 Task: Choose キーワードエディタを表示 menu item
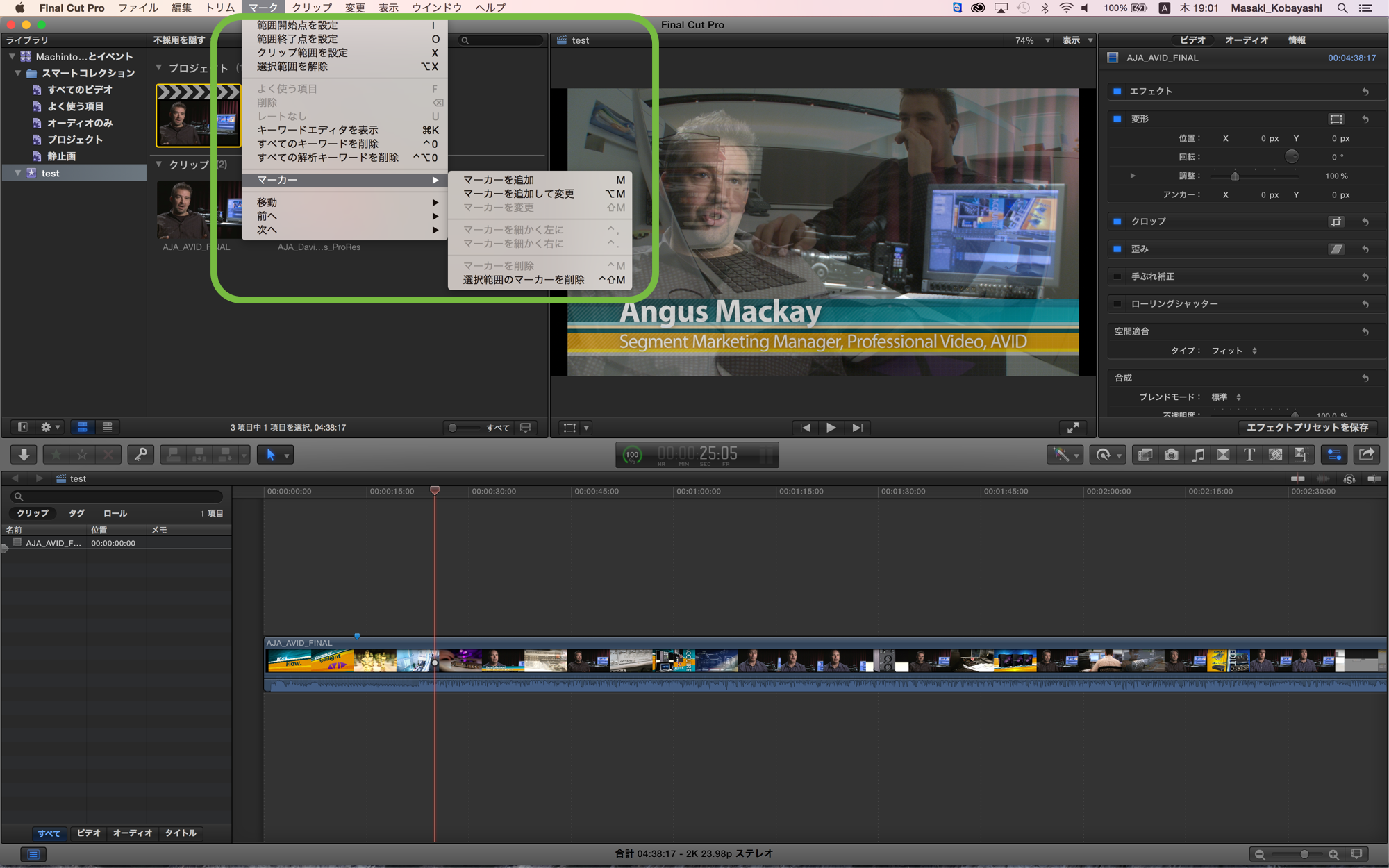click(x=344, y=130)
